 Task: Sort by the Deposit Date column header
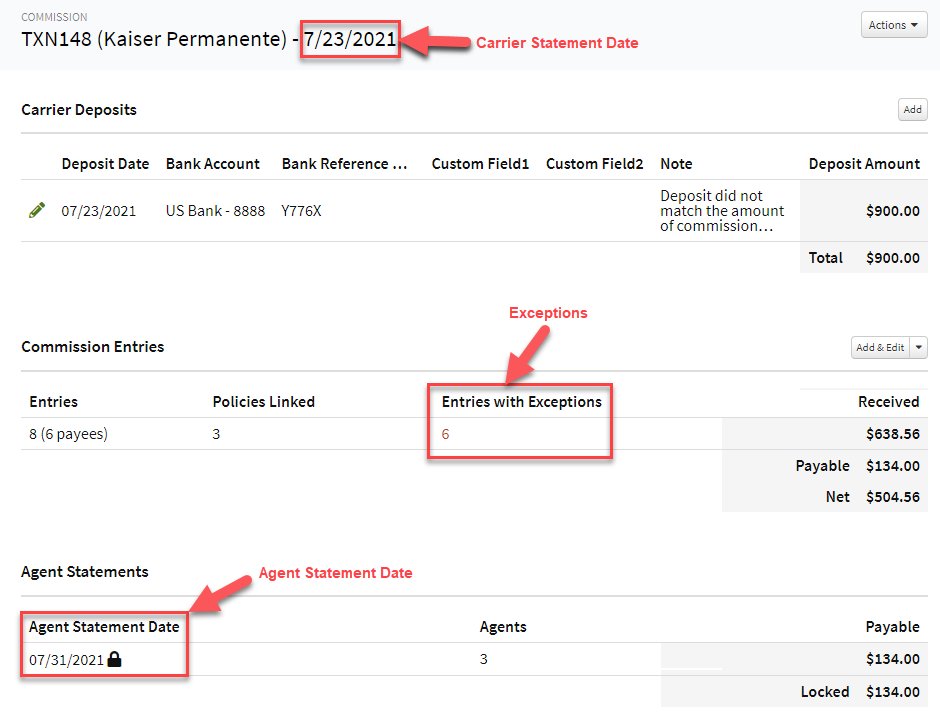tap(105, 163)
